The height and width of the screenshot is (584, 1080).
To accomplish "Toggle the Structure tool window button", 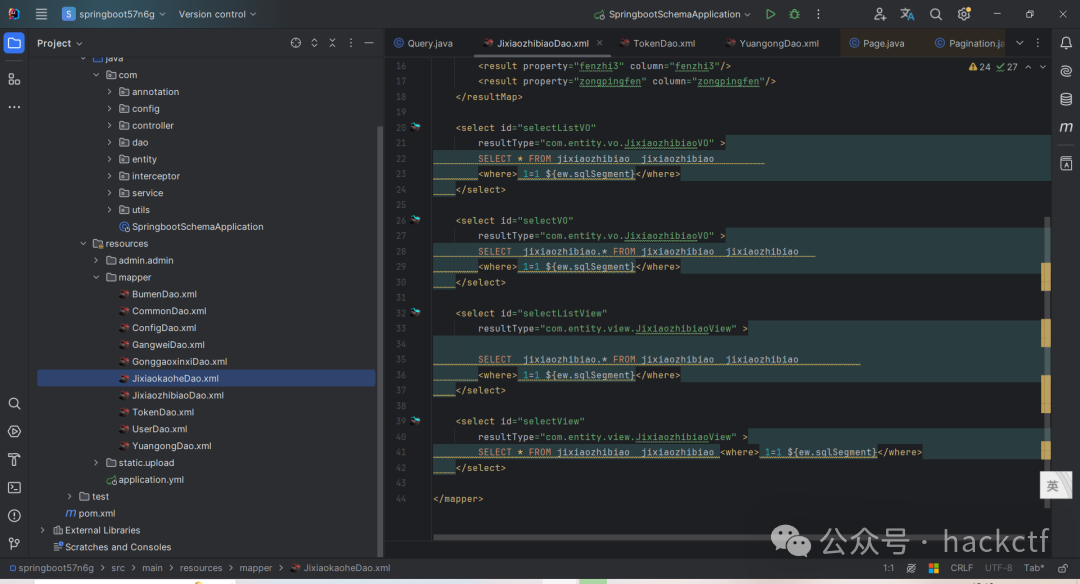I will tap(14, 79).
